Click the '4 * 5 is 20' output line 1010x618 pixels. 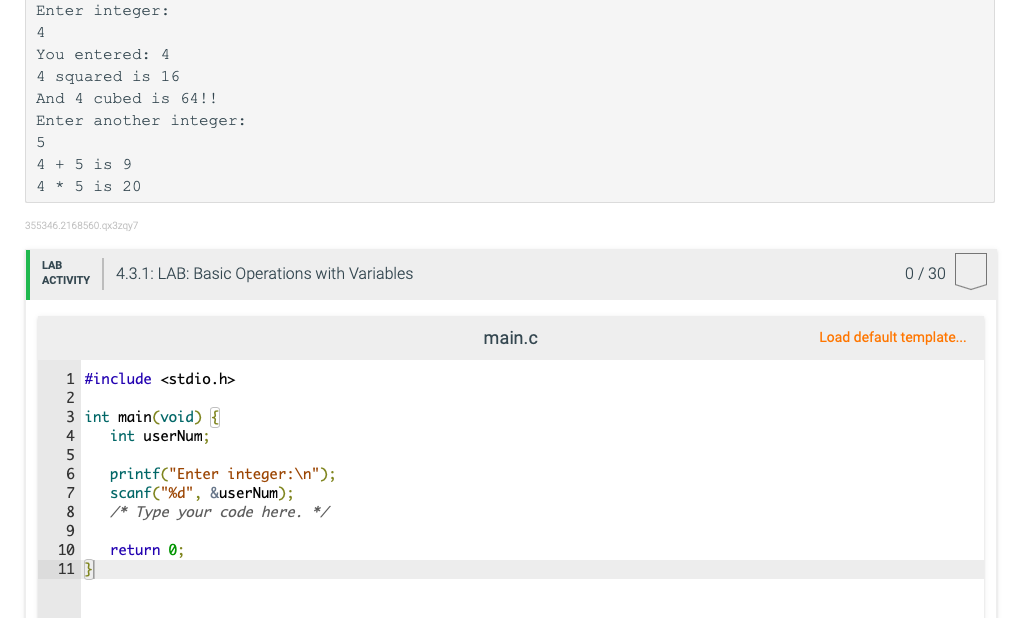(x=89, y=186)
